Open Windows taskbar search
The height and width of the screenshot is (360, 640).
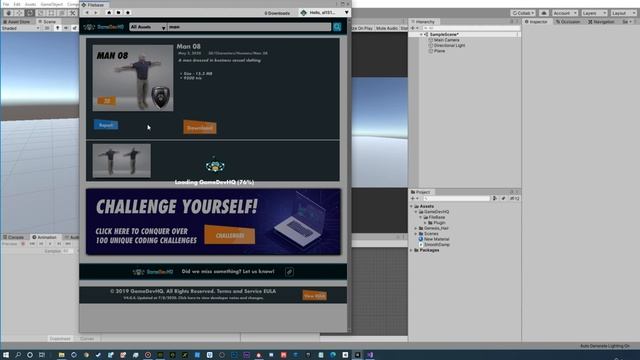[18, 355]
